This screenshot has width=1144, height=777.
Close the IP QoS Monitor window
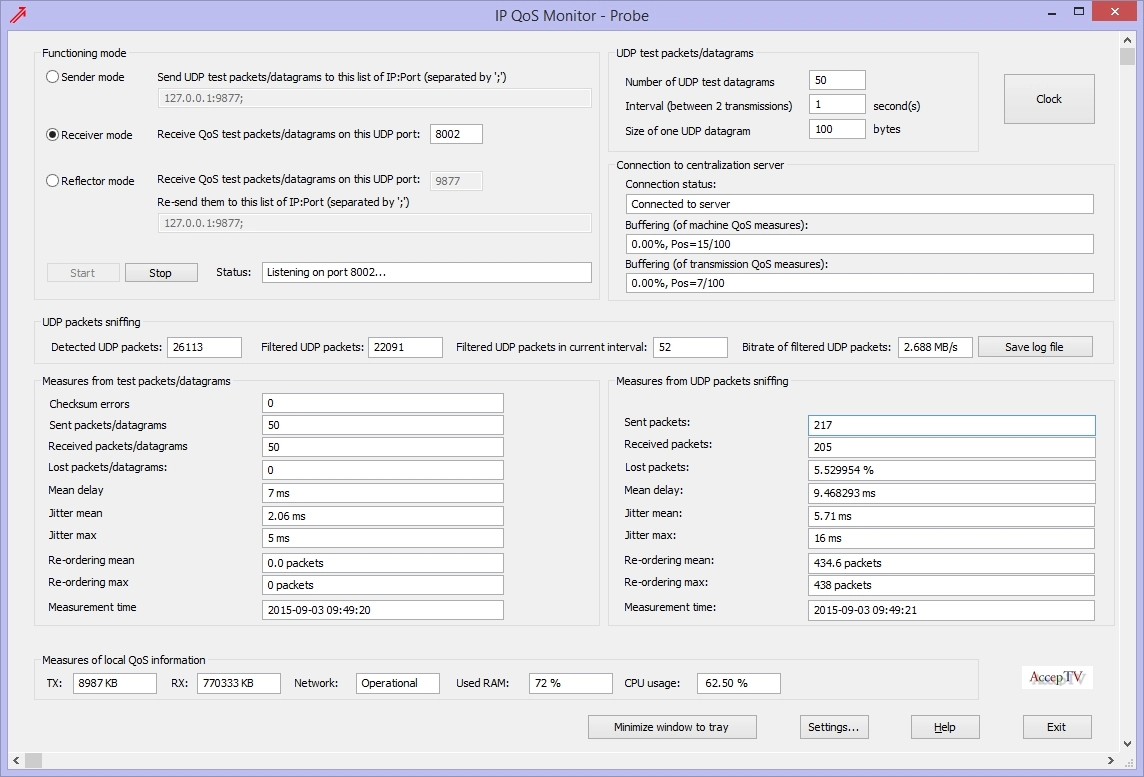point(1115,12)
